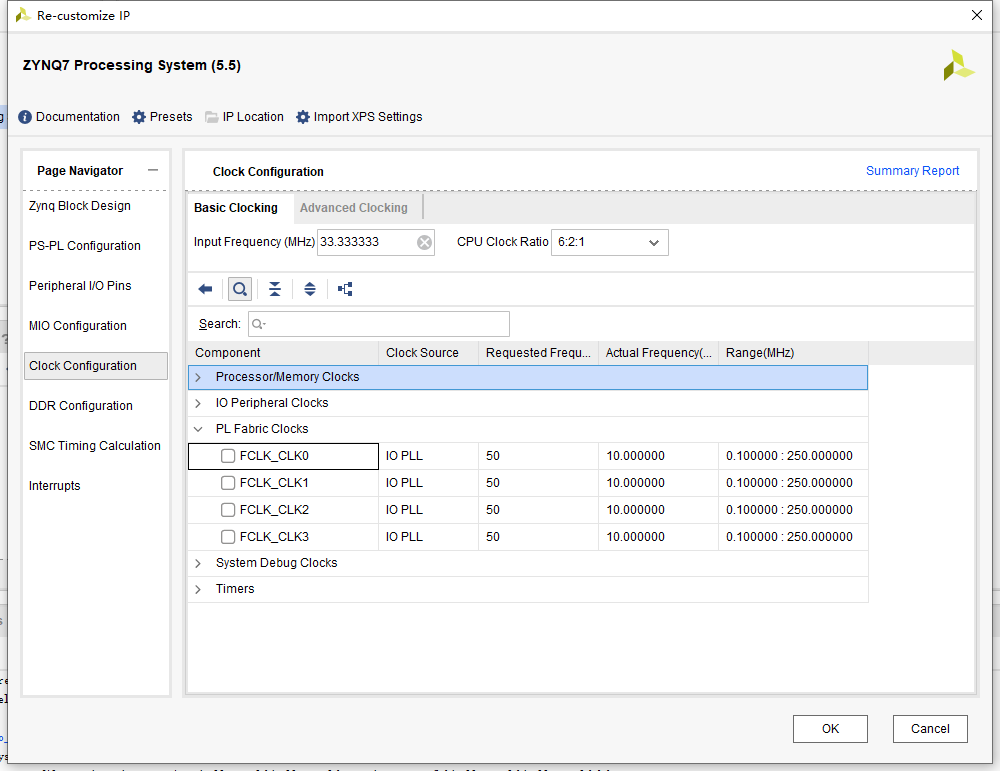Enable the FCLK_CLK1 checkbox

point(228,483)
